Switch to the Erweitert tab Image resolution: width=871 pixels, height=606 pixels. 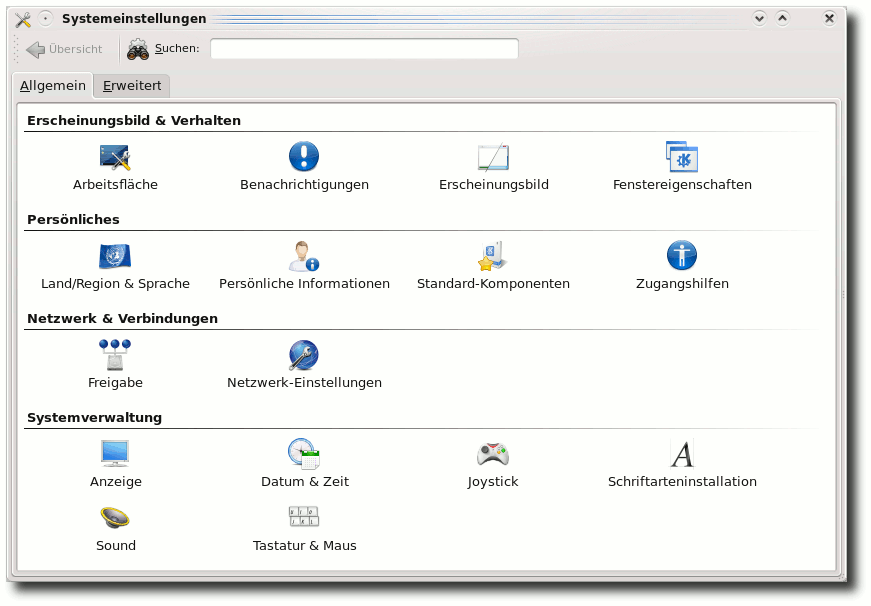pos(132,86)
